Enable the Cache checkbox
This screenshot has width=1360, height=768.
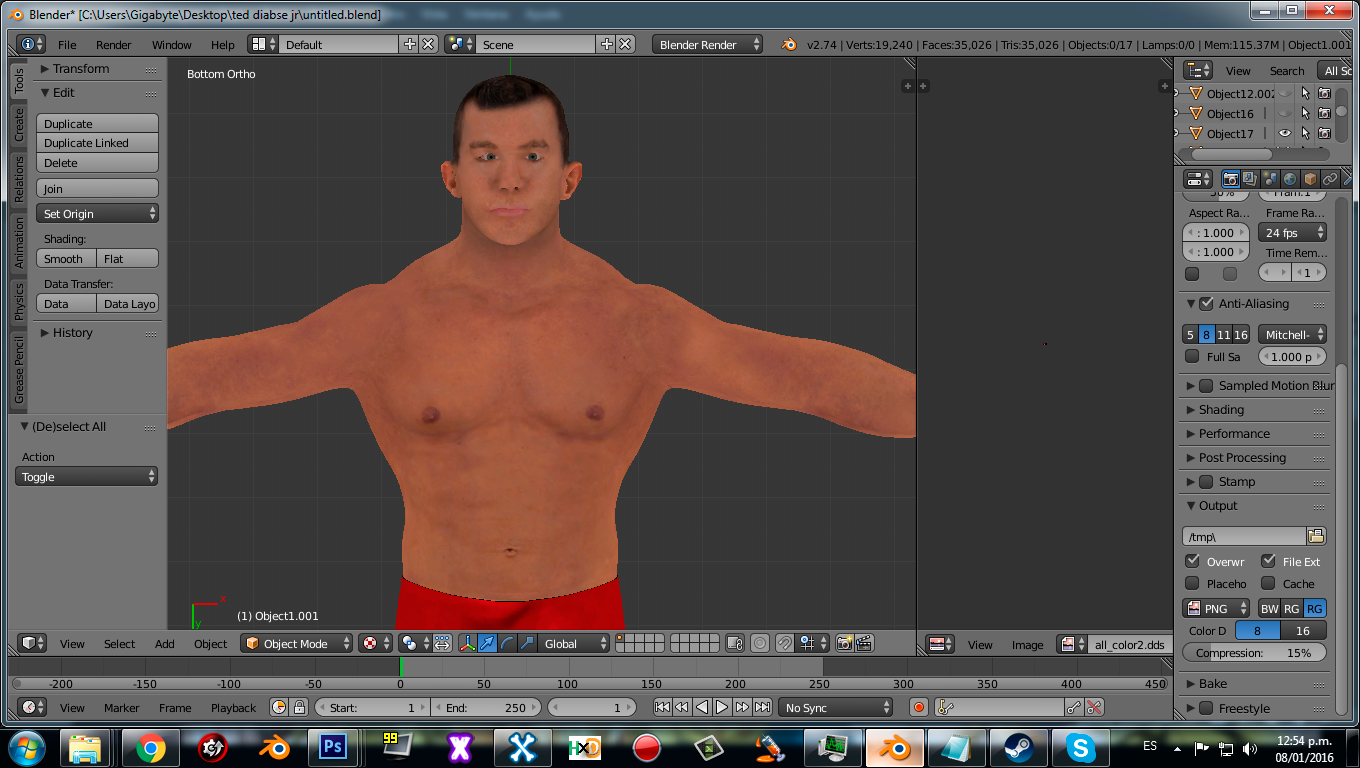click(x=1268, y=583)
